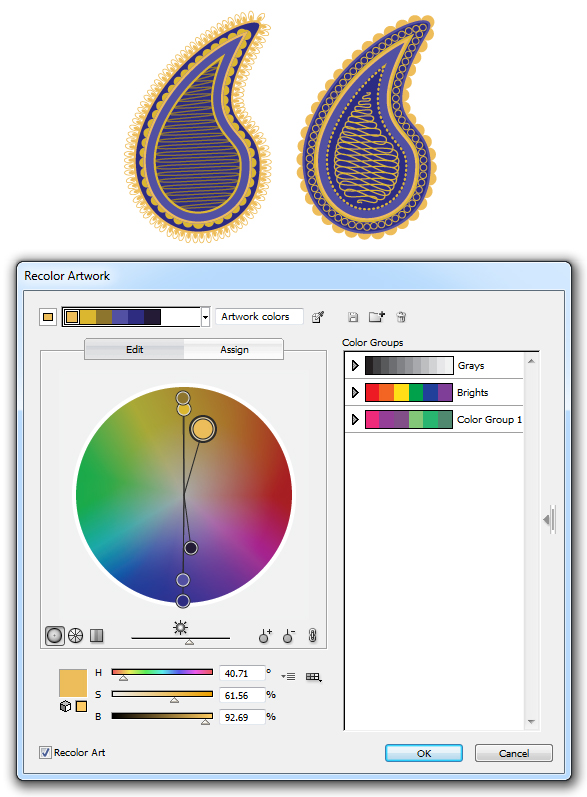Switch to the Edit tab

135,350
